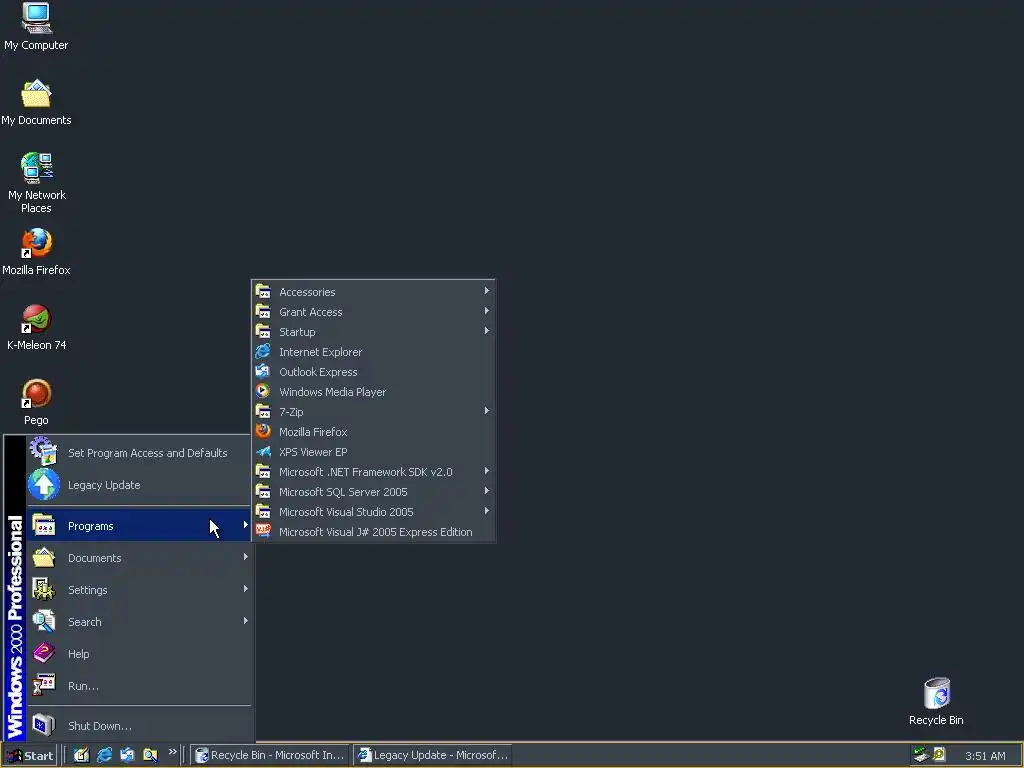This screenshot has width=1024, height=768.
Task: Select the K-Meleon 74 desktop shortcut
Action: [x=36, y=327]
